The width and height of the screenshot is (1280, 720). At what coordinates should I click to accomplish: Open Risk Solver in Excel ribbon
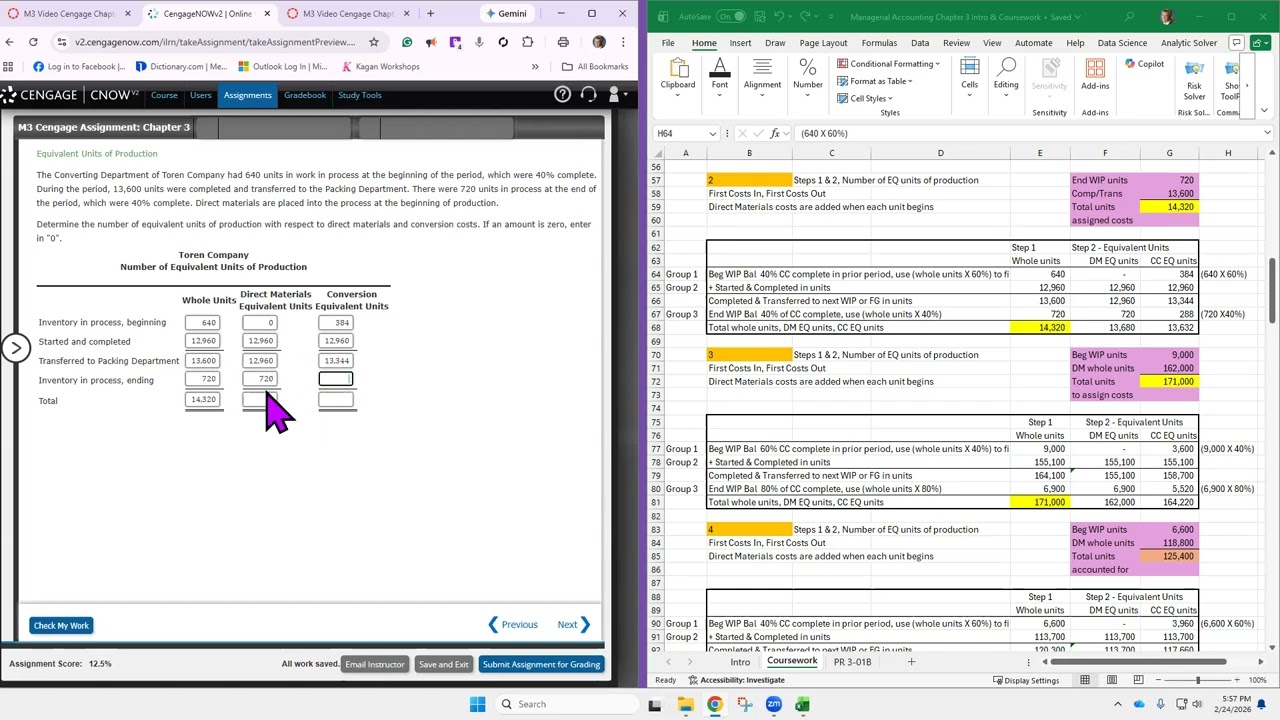click(1194, 78)
